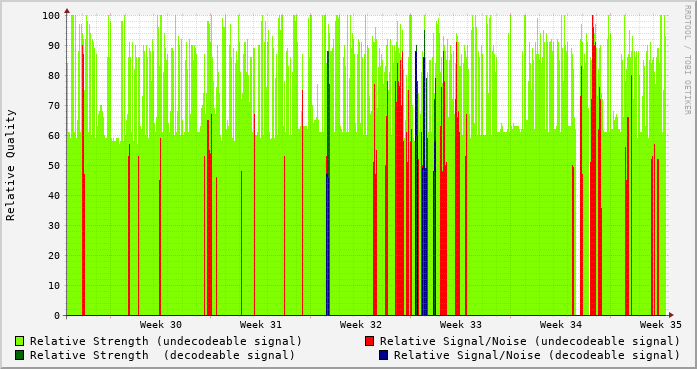Select the Week 30 axis label

point(160,325)
